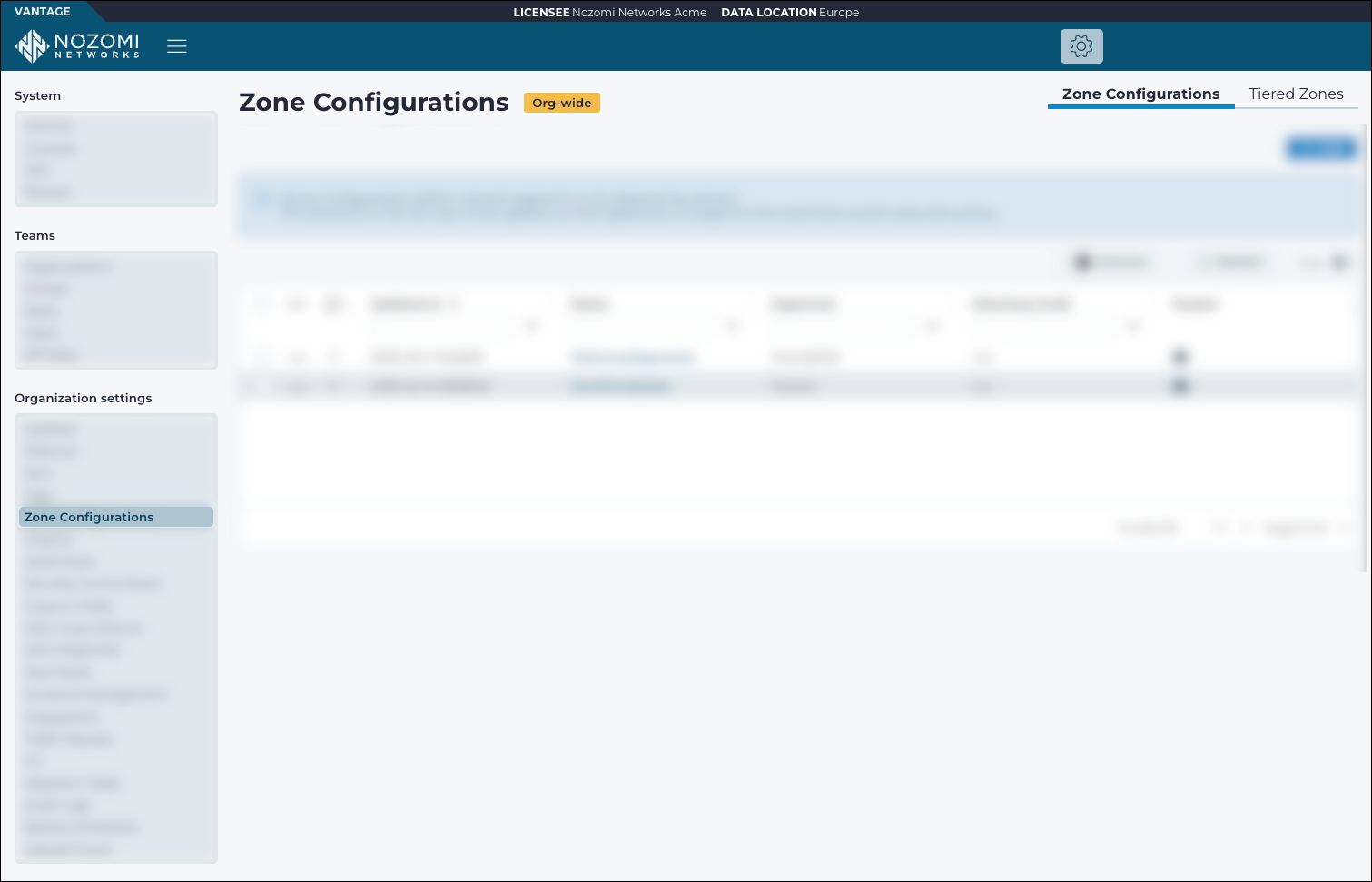This screenshot has width=1372, height=882.
Task: Click the Org-wide badge
Action: [562, 103]
